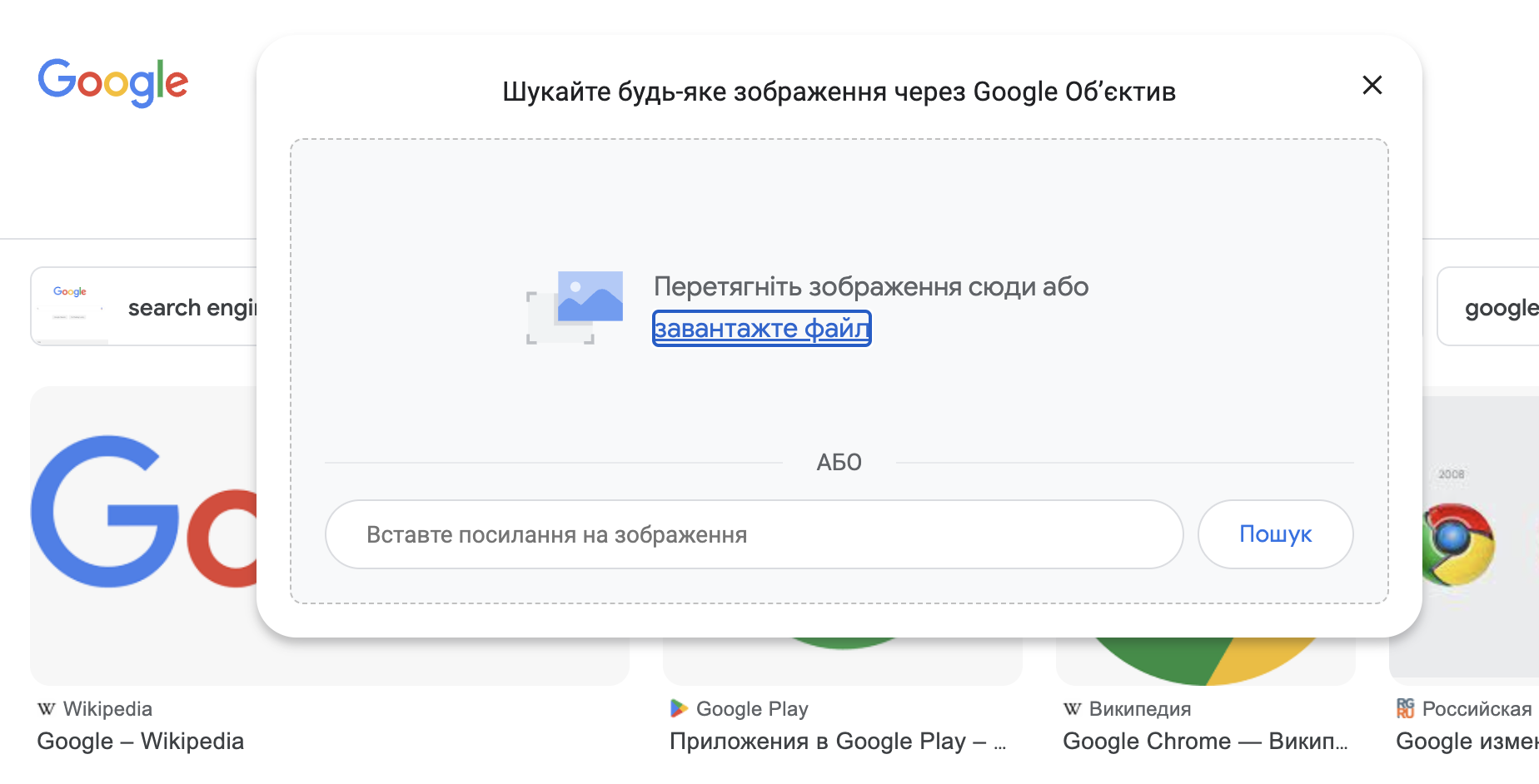Open 'Google Chrome — Википедия' result
1539x784 pixels.
coord(1205,742)
